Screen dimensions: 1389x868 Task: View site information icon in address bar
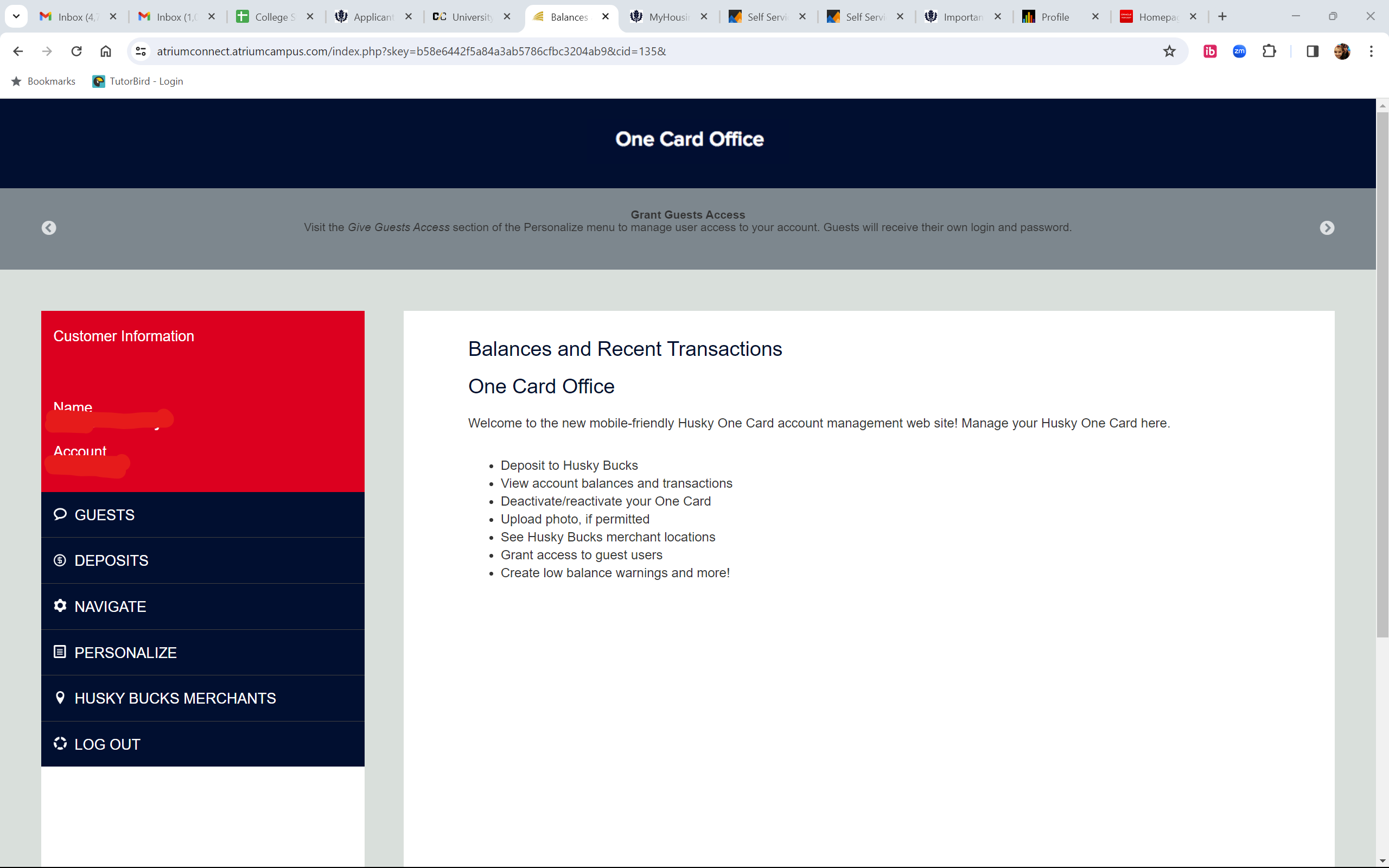click(x=141, y=51)
